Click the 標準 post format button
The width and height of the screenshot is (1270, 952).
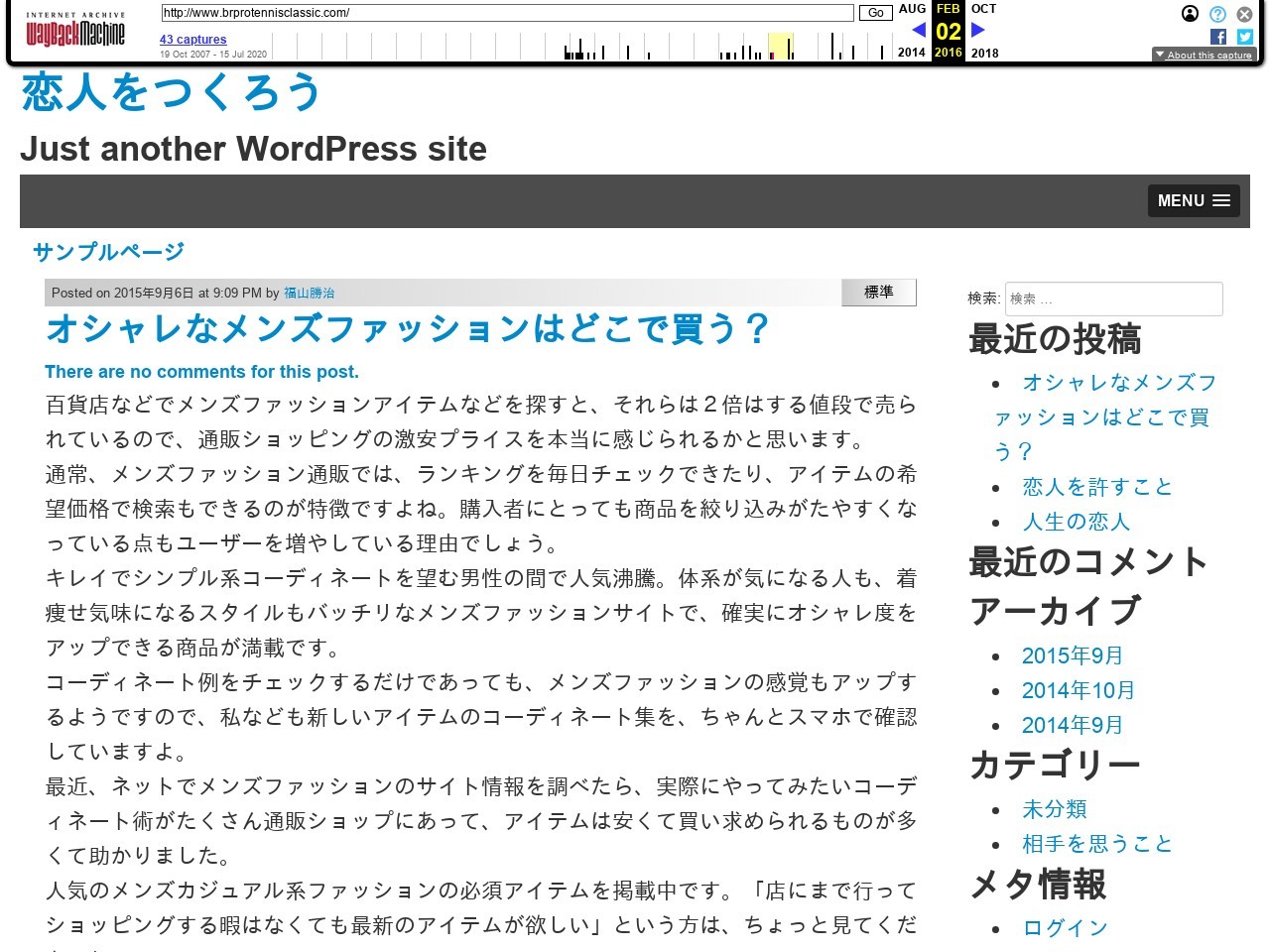(x=878, y=293)
